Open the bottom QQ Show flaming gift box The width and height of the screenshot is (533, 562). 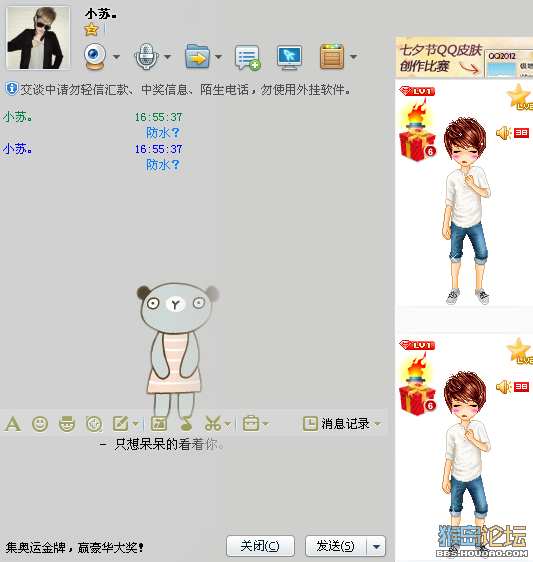418,385
